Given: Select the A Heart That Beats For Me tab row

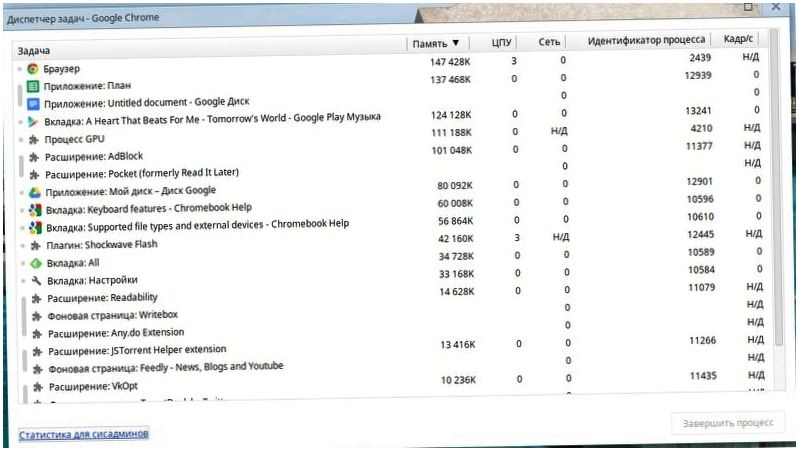Looking at the screenshot, I should 390,117.
